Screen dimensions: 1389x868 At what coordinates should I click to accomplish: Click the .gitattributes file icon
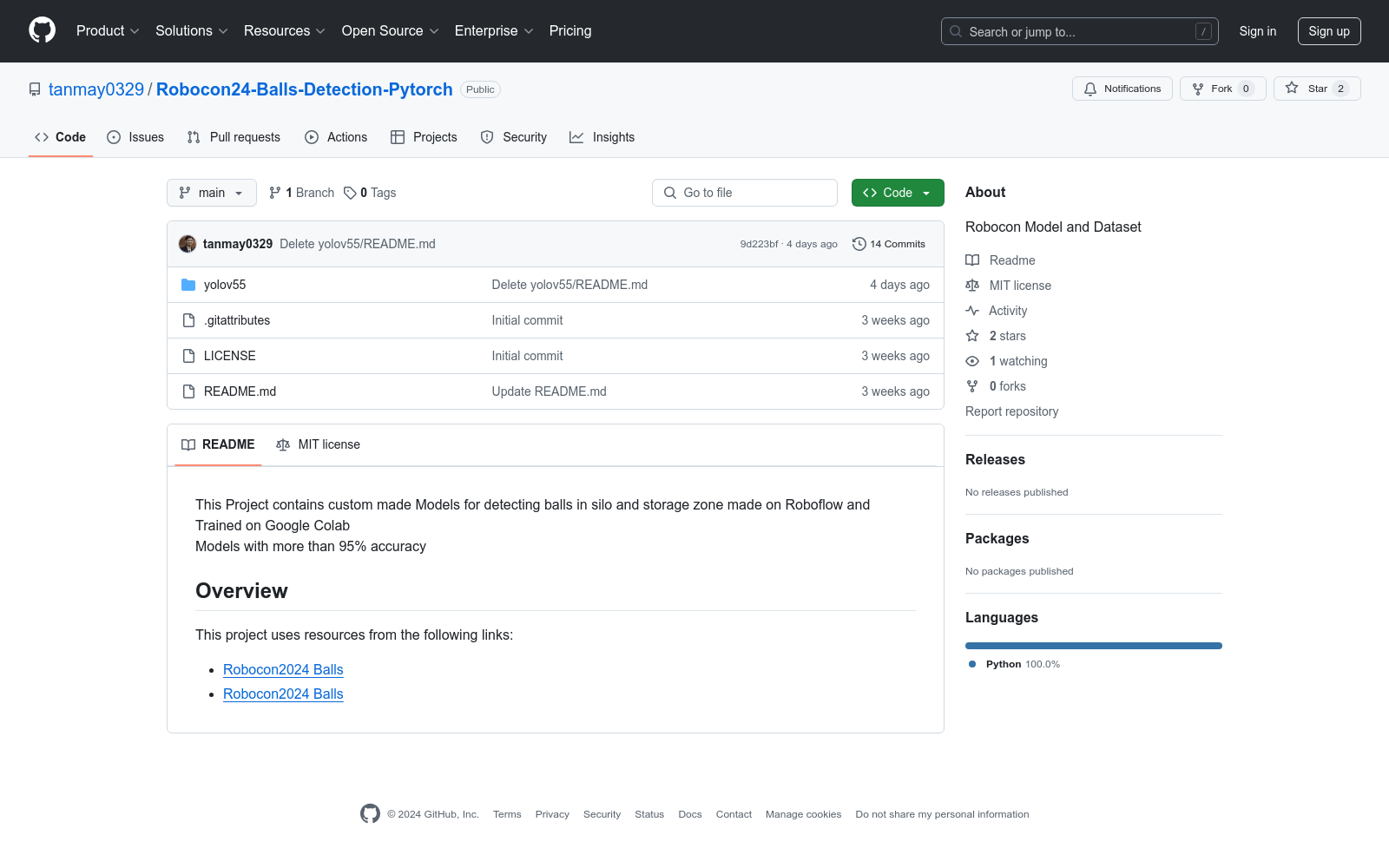[x=188, y=320]
